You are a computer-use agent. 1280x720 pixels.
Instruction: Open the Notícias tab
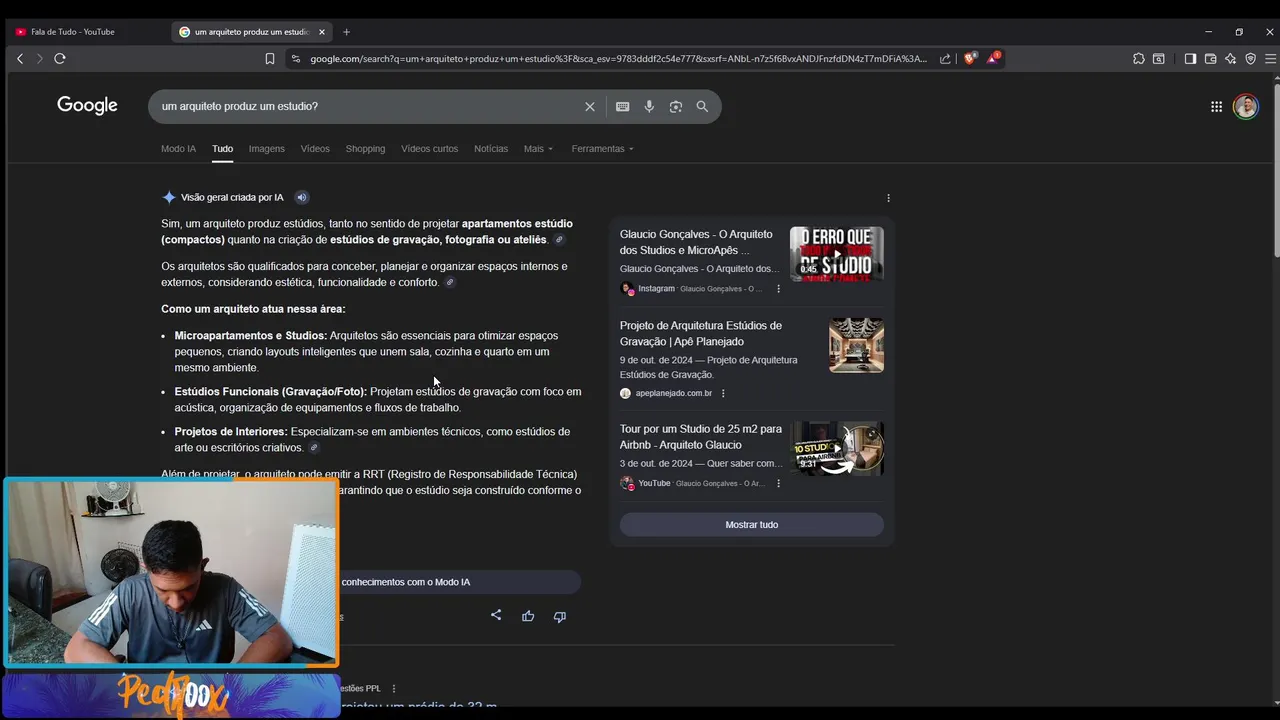(x=491, y=149)
